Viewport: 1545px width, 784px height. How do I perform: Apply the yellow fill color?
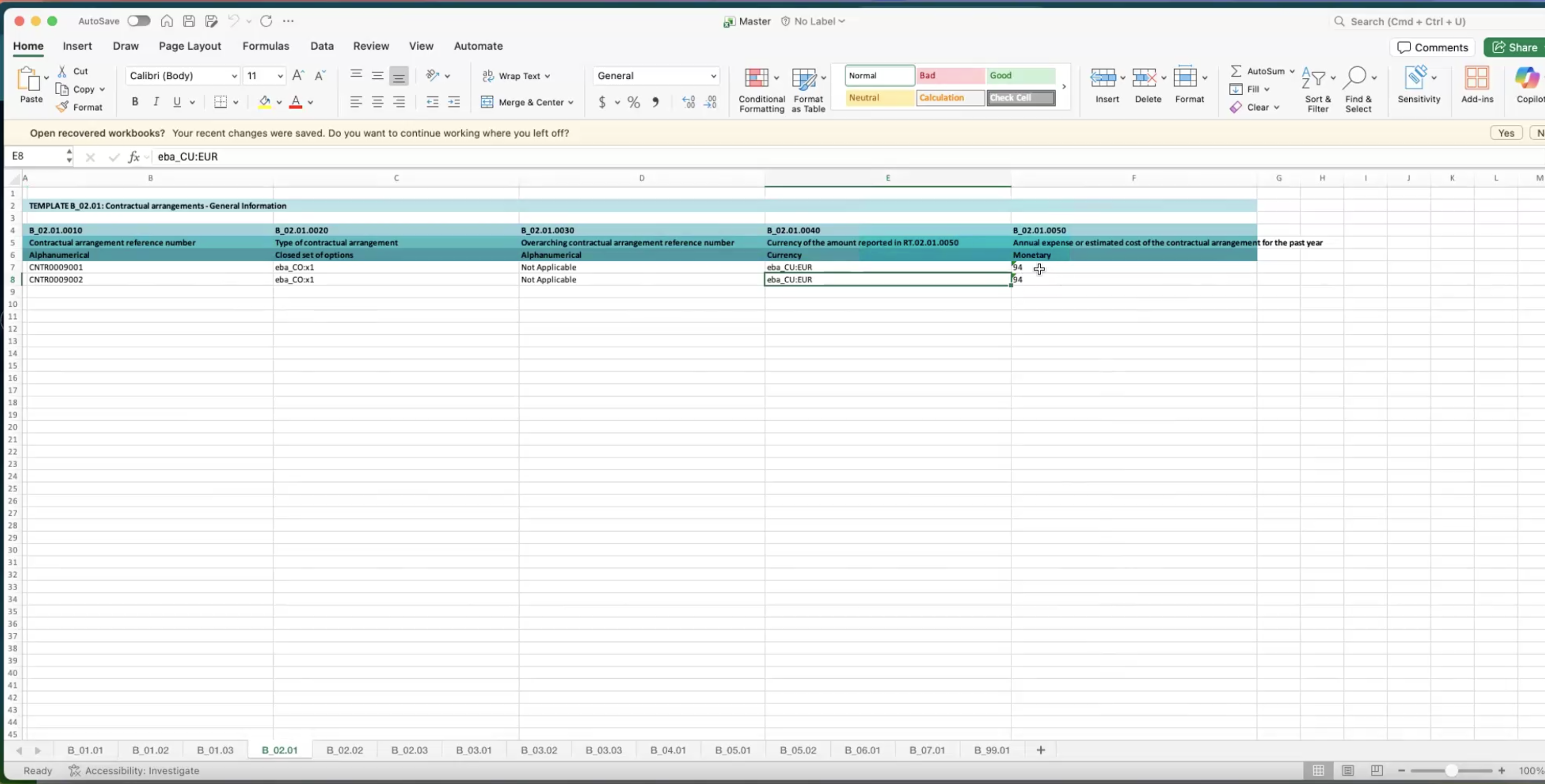click(x=265, y=102)
